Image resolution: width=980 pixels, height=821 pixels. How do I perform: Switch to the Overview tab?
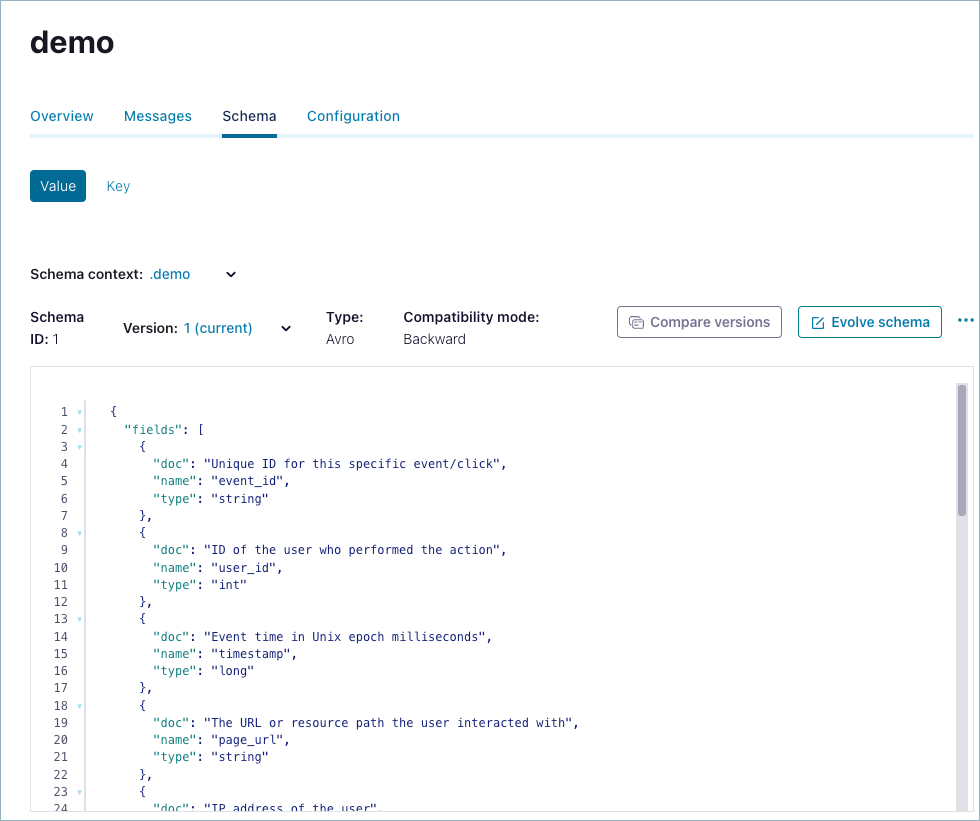click(62, 116)
